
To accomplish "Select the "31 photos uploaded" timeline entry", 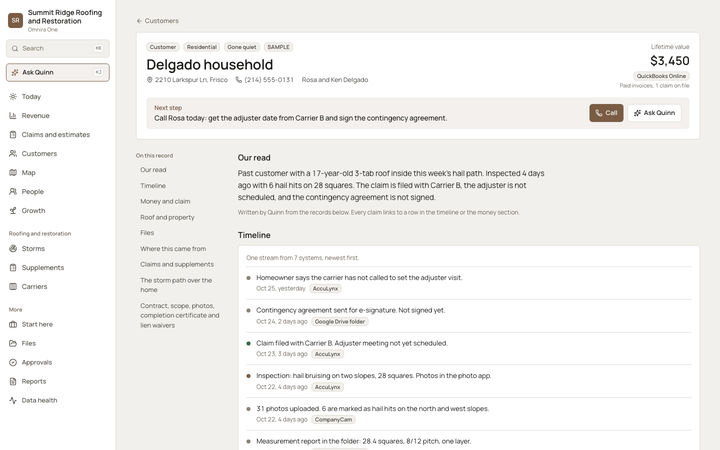I will point(469,414).
